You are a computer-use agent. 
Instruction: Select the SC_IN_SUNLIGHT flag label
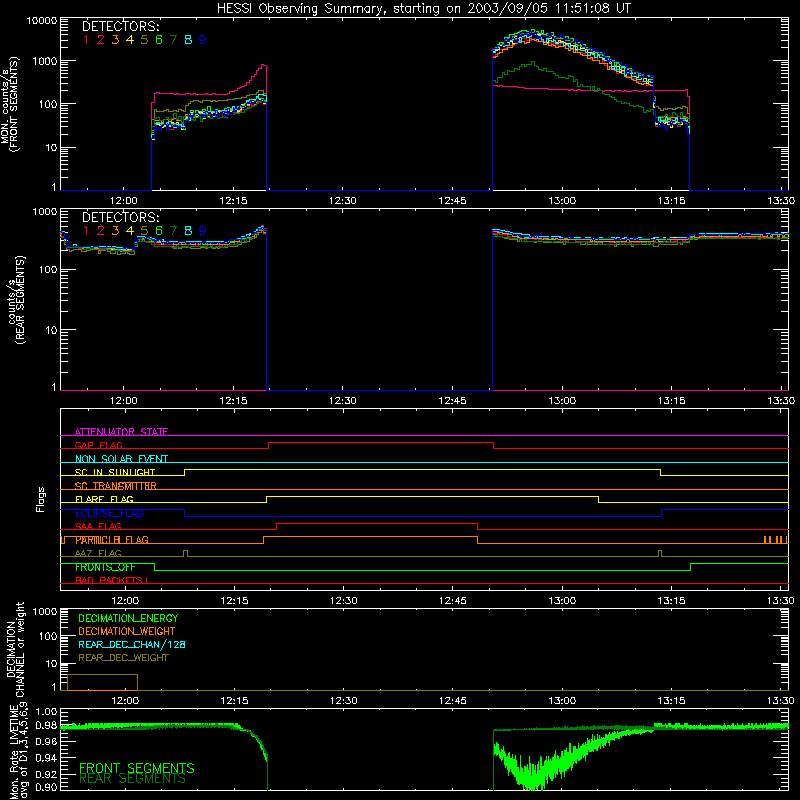pyautogui.click(x=115, y=472)
